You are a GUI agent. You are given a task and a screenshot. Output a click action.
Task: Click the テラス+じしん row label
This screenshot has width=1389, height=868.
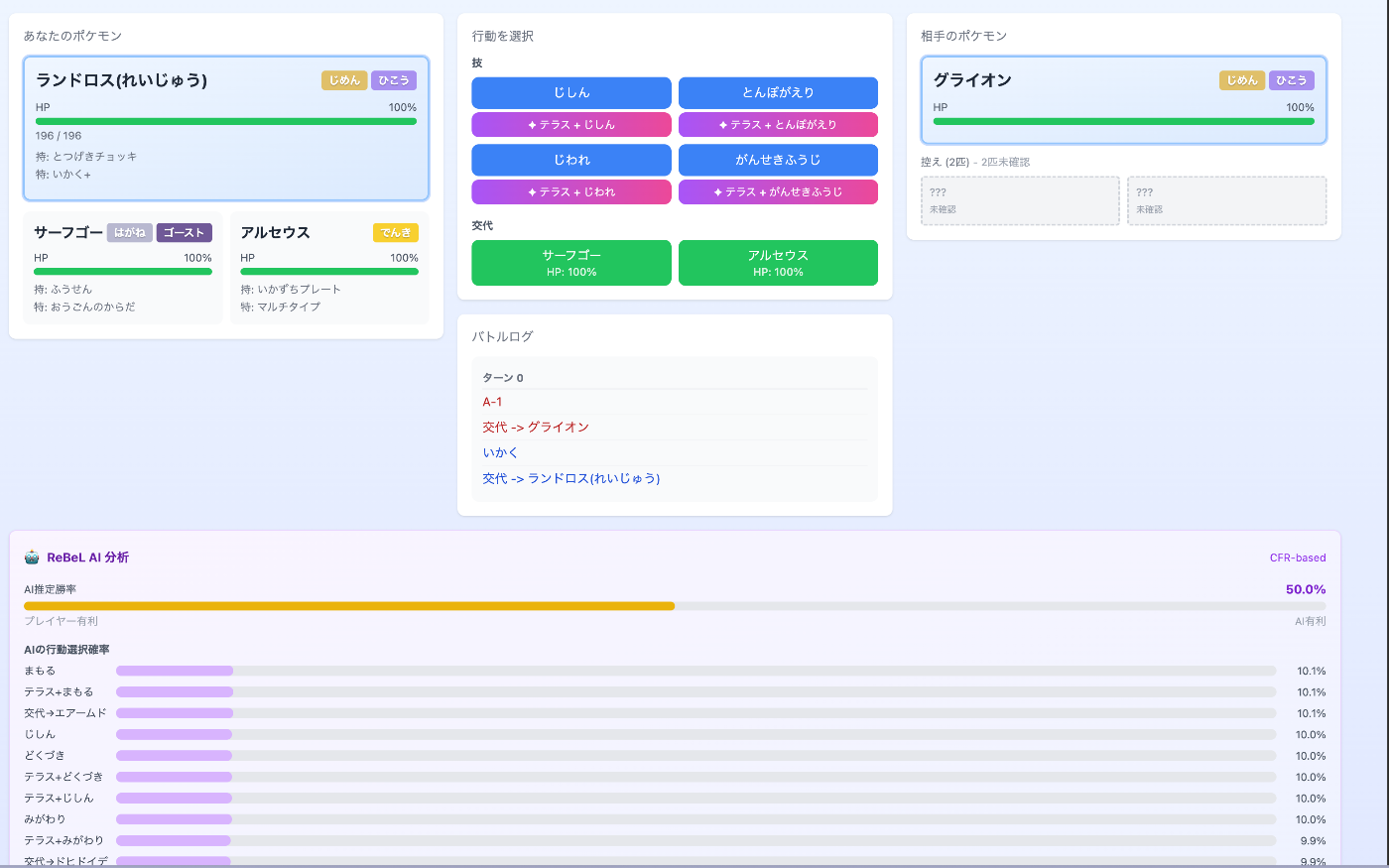59,799
